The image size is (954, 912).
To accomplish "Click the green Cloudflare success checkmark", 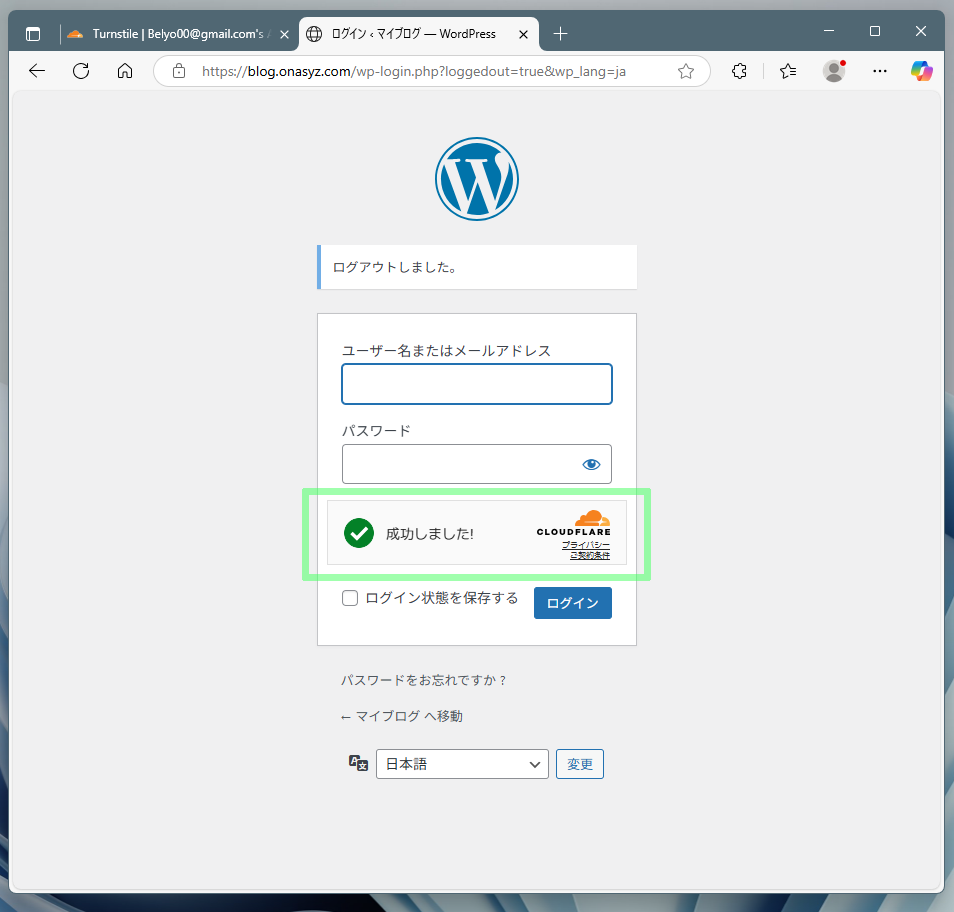I will [359, 533].
